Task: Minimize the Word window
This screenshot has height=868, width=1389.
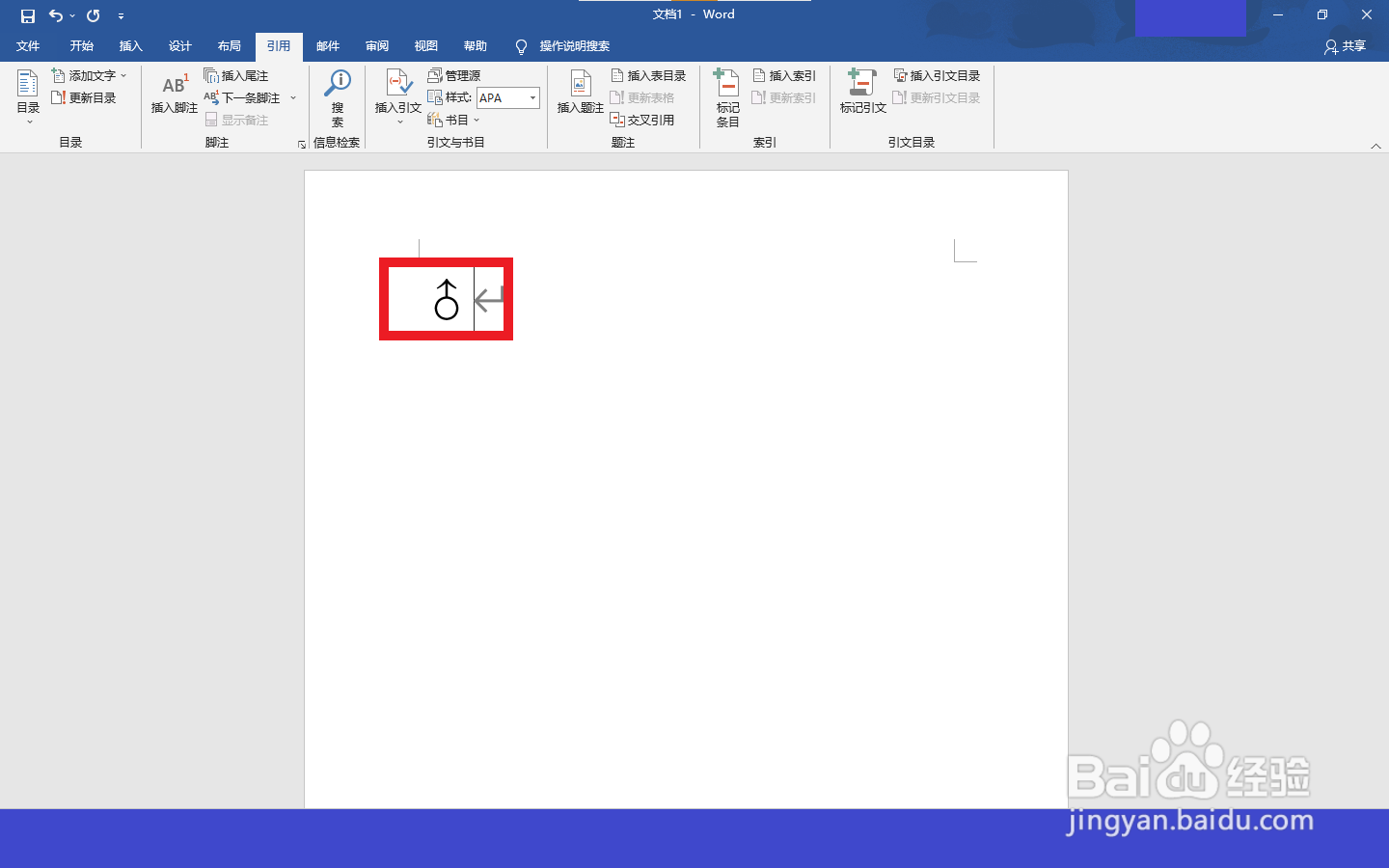Action: tap(1277, 15)
